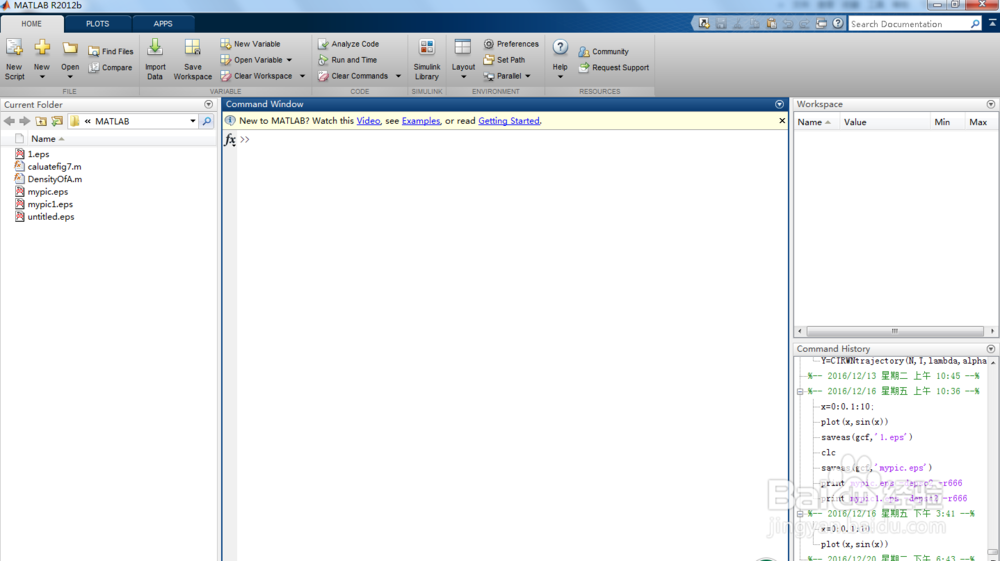Screen dimensions: 1000x561
Task: Click Run and Time
Action: (348, 60)
